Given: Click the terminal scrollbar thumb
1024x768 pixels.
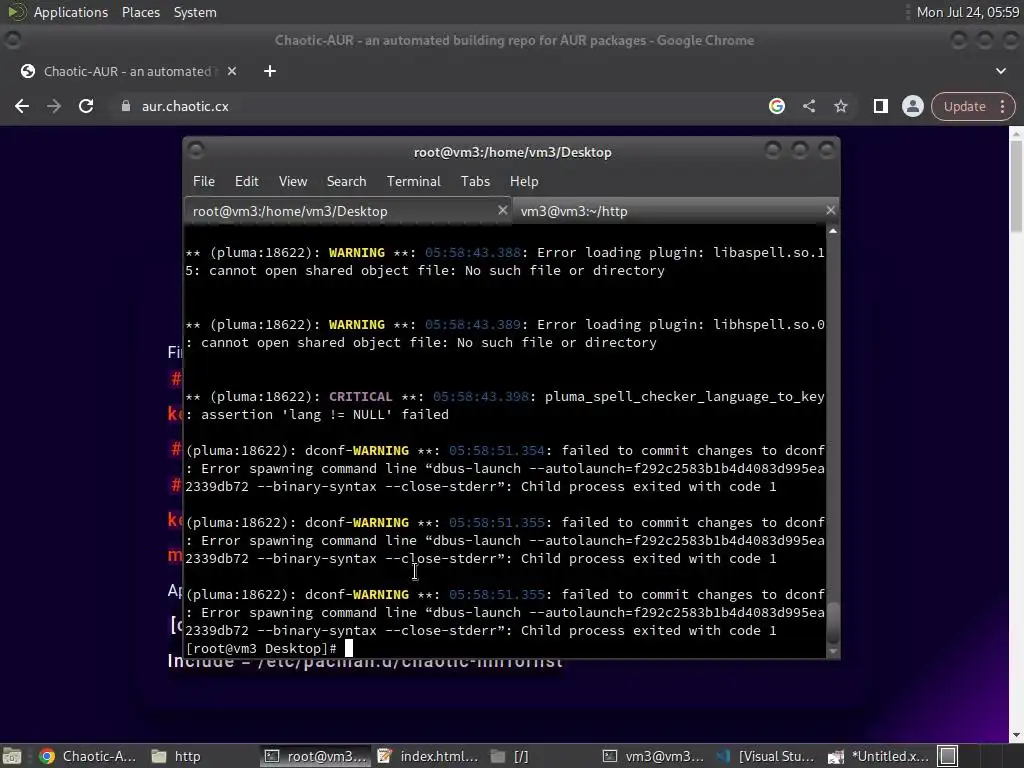Looking at the screenshot, I should (x=833, y=624).
